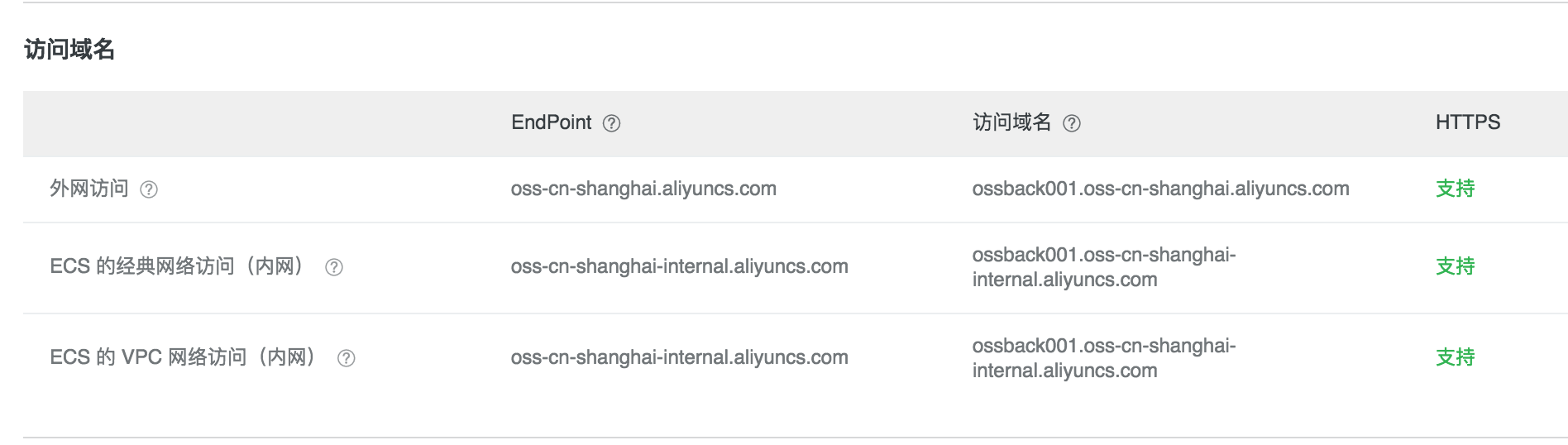Click 支持 HTTPS status in 经典网络 row
This screenshot has width=1568, height=445.
1455,266
